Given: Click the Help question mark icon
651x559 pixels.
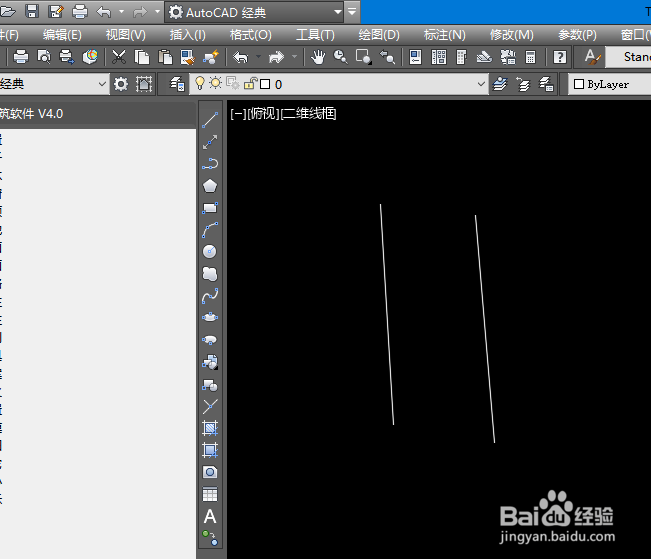Looking at the screenshot, I should point(560,57).
